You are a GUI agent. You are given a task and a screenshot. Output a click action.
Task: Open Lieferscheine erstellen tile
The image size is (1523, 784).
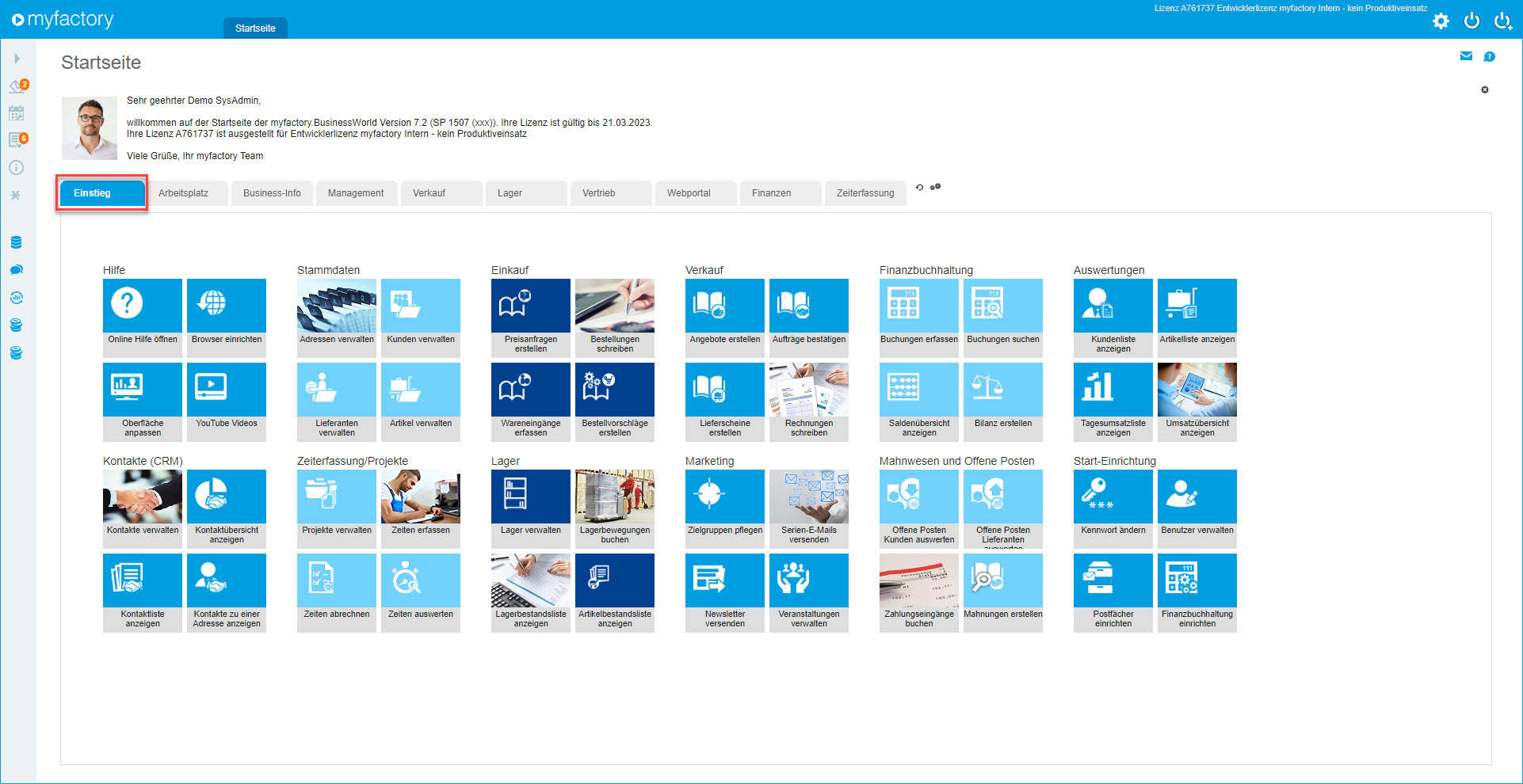click(725, 402)
